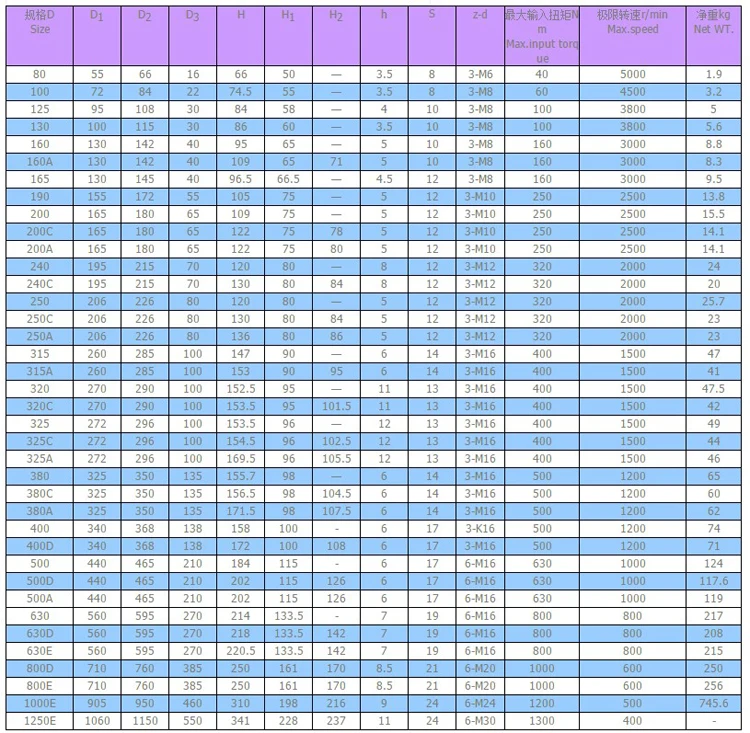Viewport: 750px width, 733px height.
Task: Select the size cell 315A
Action: pyautogui.click(x=40, y=371)
